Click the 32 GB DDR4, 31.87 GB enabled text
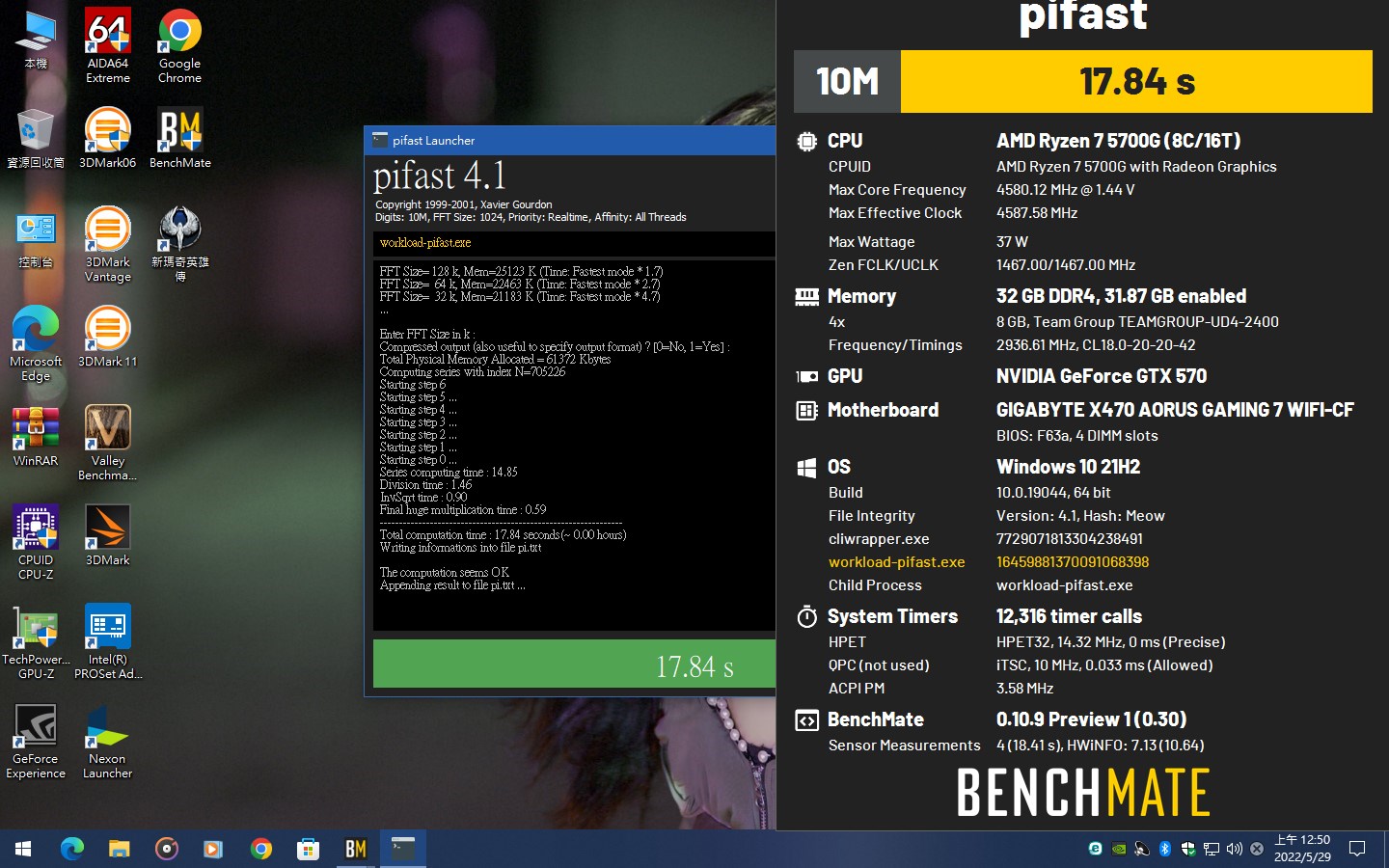 click(1121, 296)
